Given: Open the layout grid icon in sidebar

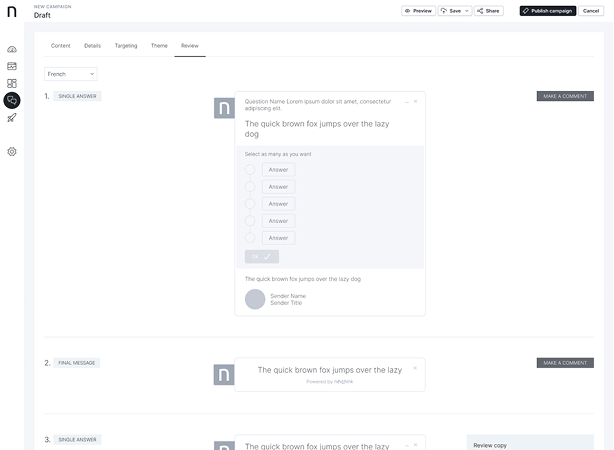Looking at the screenshot, I should (12, 83).
